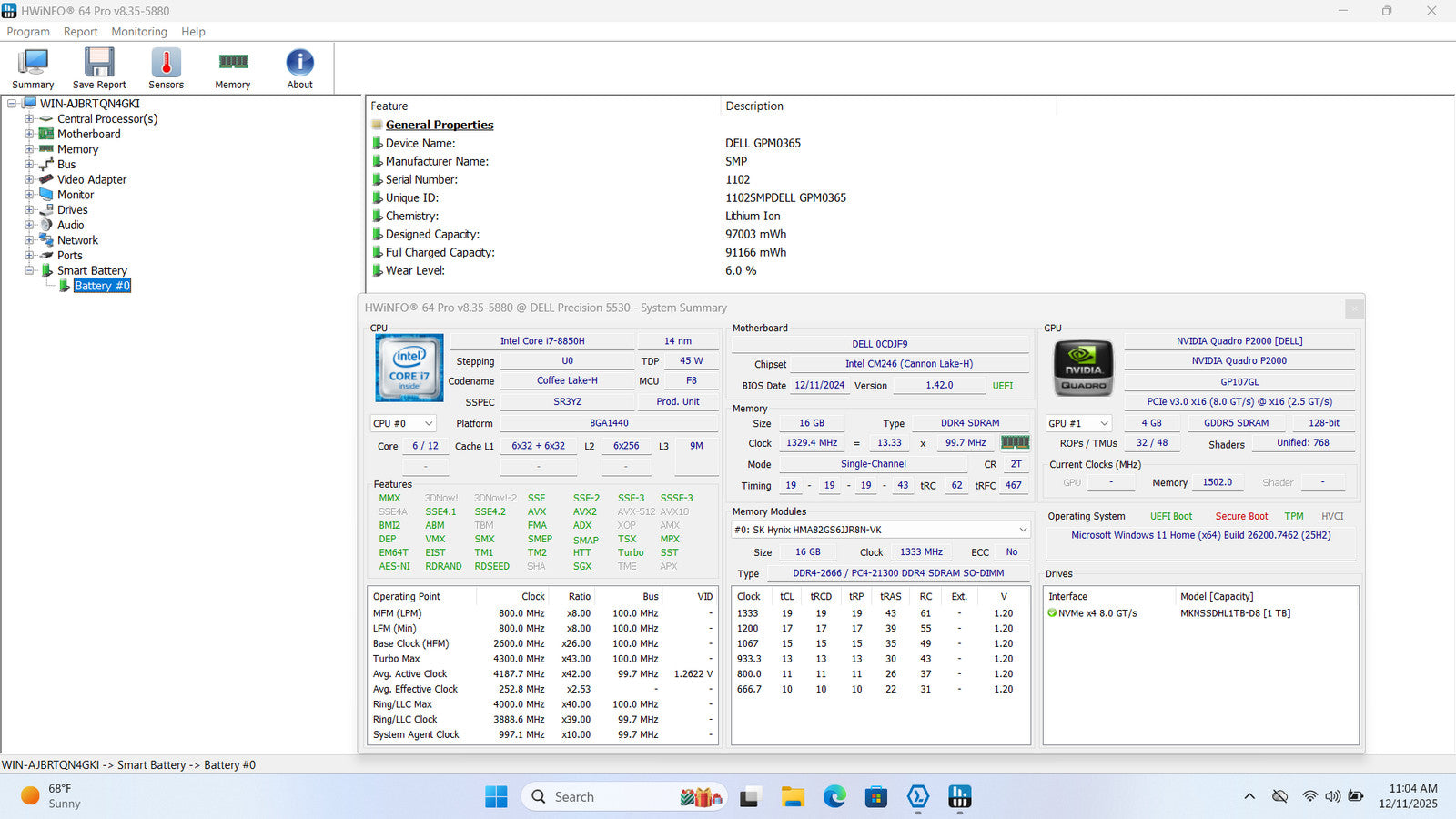Click the Save Report floppy icon
Image resolution: width=1456 pixels, height=819 pixels.
[x=99, y=64]
